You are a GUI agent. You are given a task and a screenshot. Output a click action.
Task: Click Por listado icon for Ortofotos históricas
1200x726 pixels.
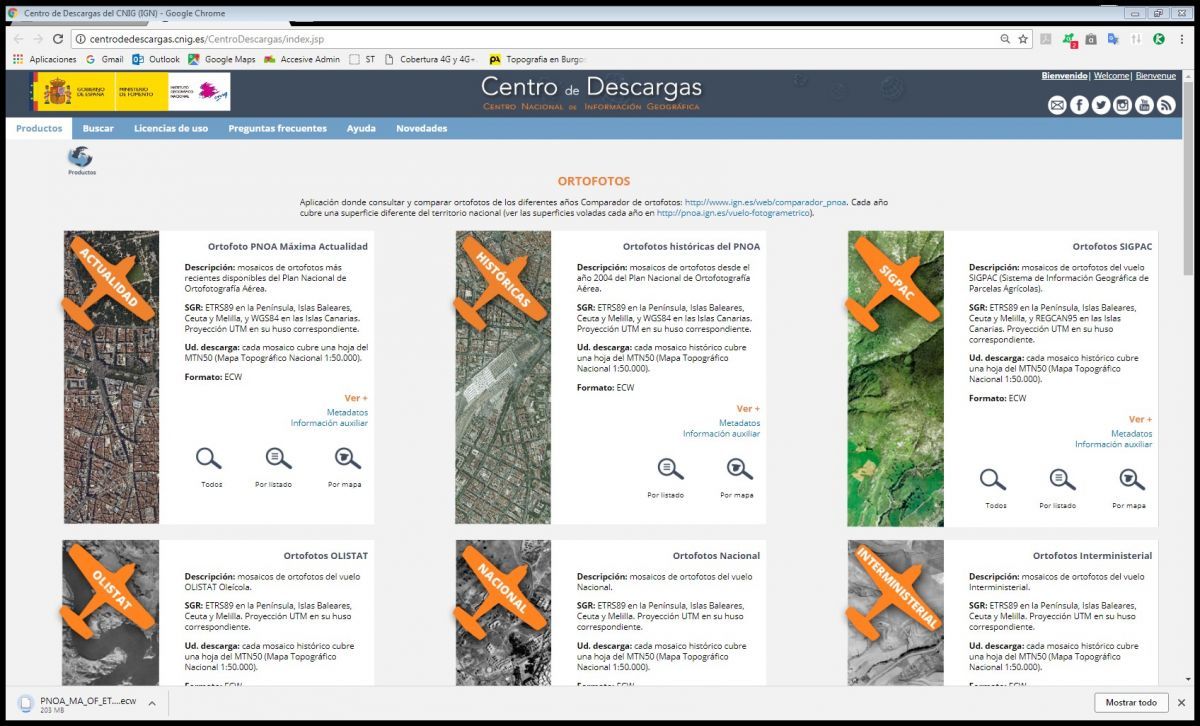(671, 468)
